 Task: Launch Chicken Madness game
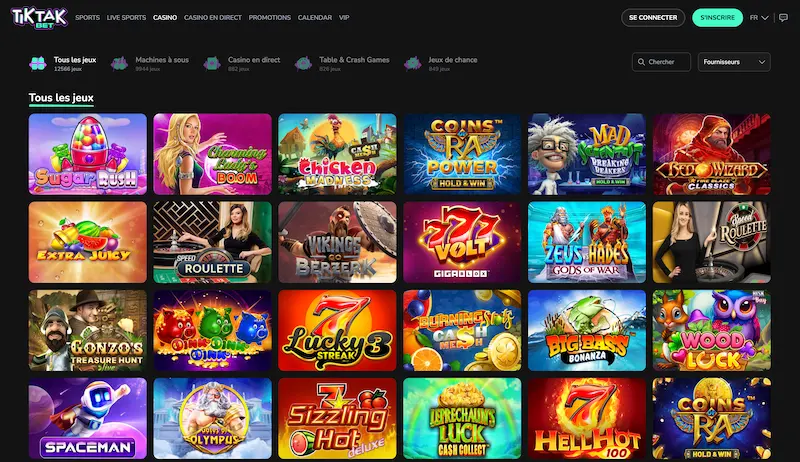(x=337, y=154)
